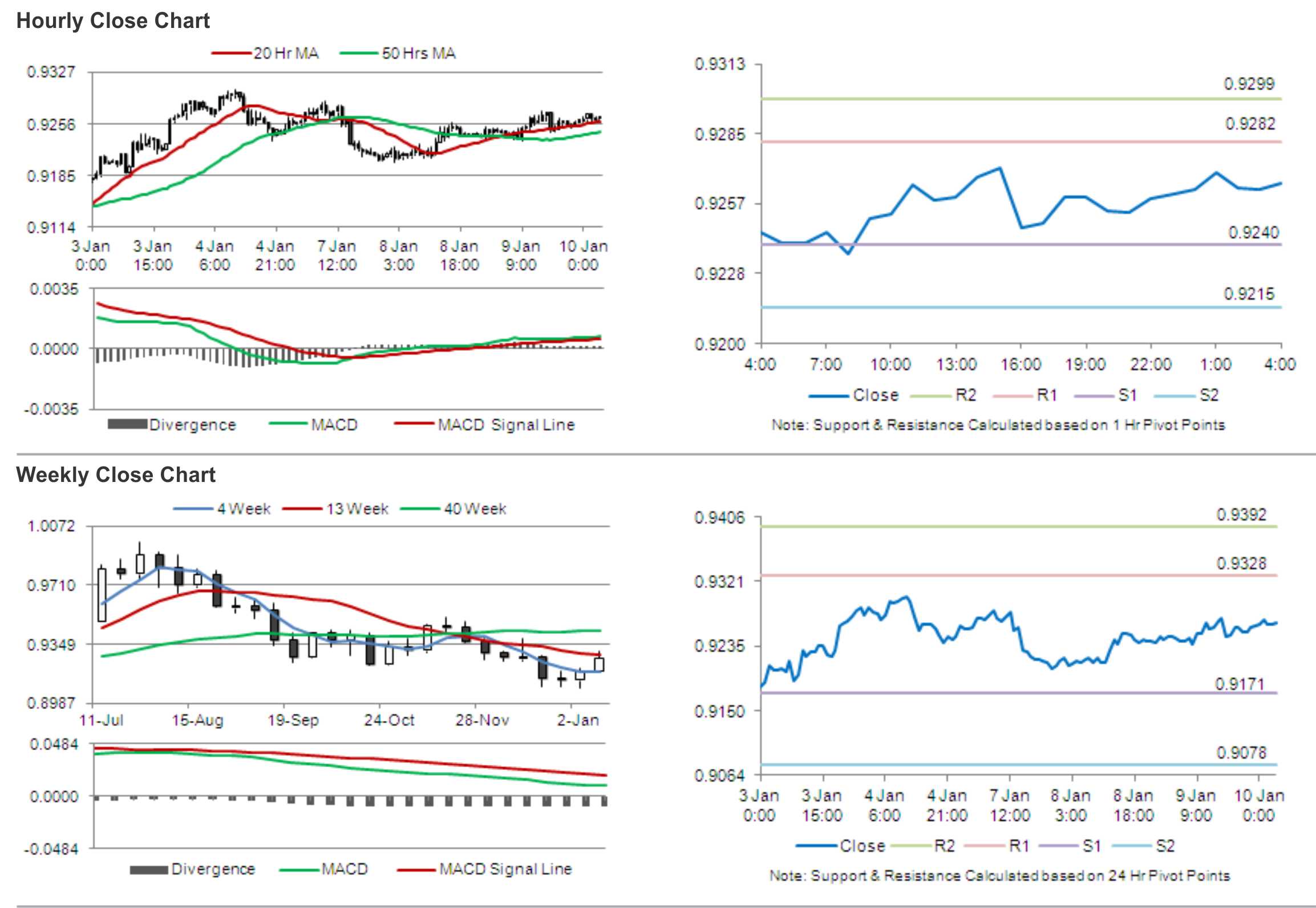Click "Divergence" legend under the hourly MACD chart
1316x908 pixels.
[192, 425]
